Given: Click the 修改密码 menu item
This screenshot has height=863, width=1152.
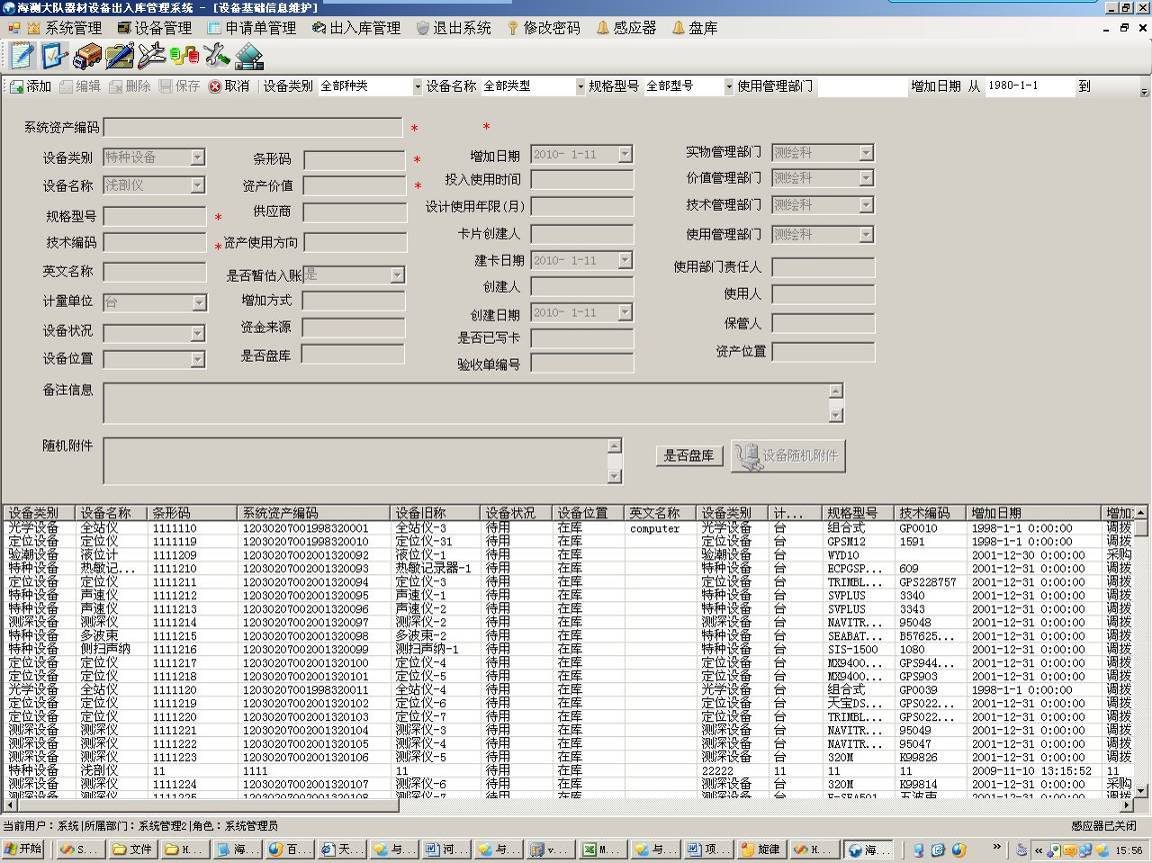Looking at the screenshot, I should pyautogui.click(x=543, y=28).
